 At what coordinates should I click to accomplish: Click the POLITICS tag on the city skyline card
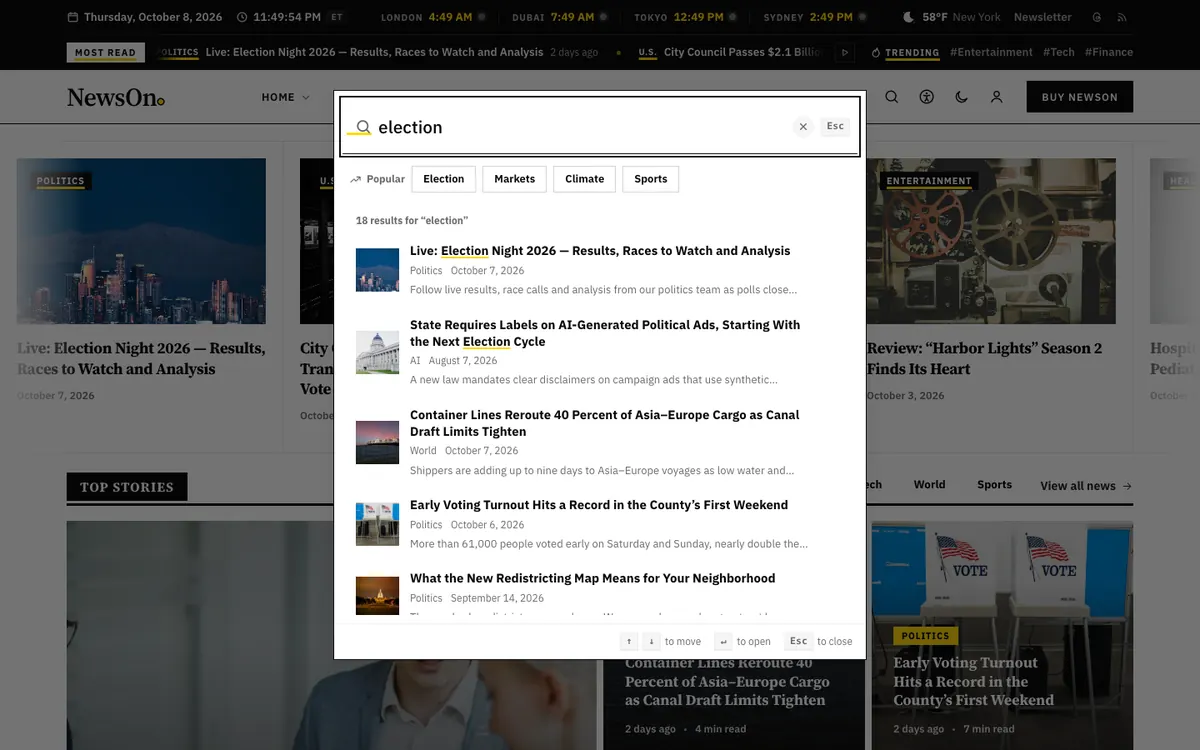coord(61,181)
